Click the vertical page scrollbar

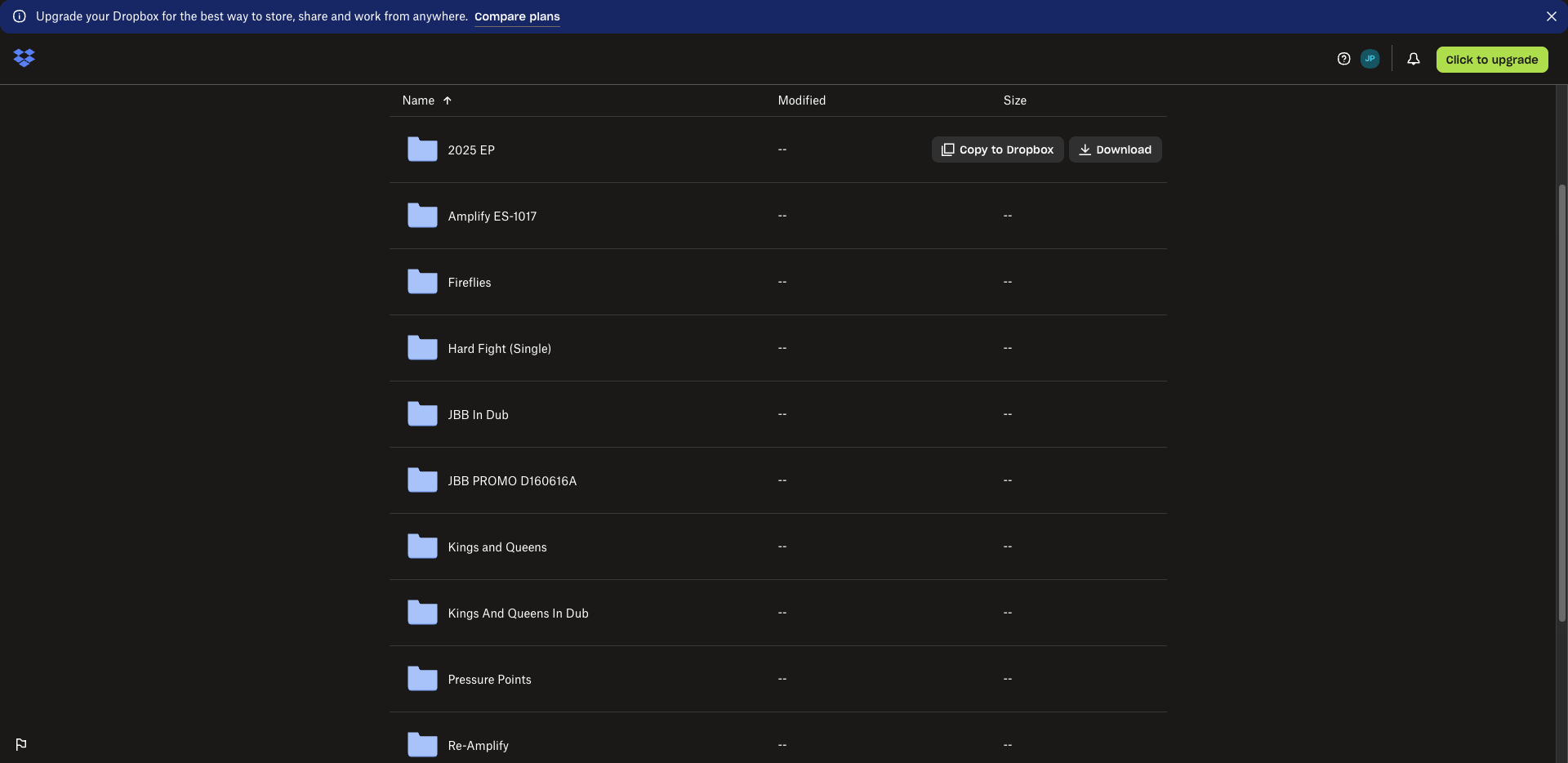click(1561, 400)
